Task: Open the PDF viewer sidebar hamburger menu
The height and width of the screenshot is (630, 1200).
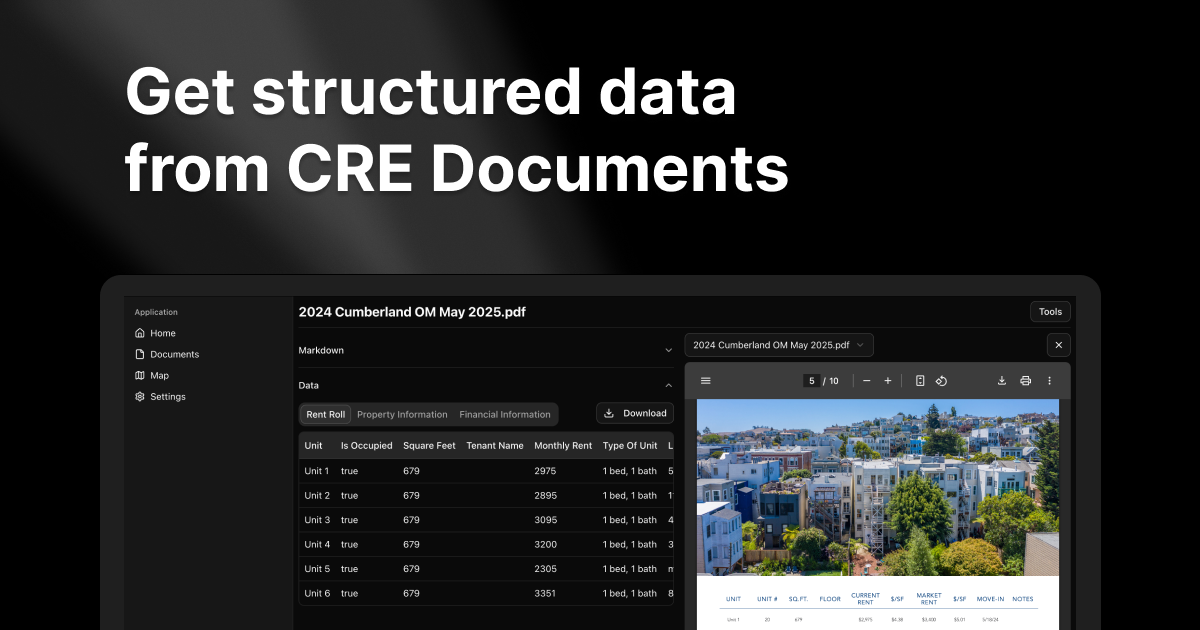Action: (x=706, y=381)
